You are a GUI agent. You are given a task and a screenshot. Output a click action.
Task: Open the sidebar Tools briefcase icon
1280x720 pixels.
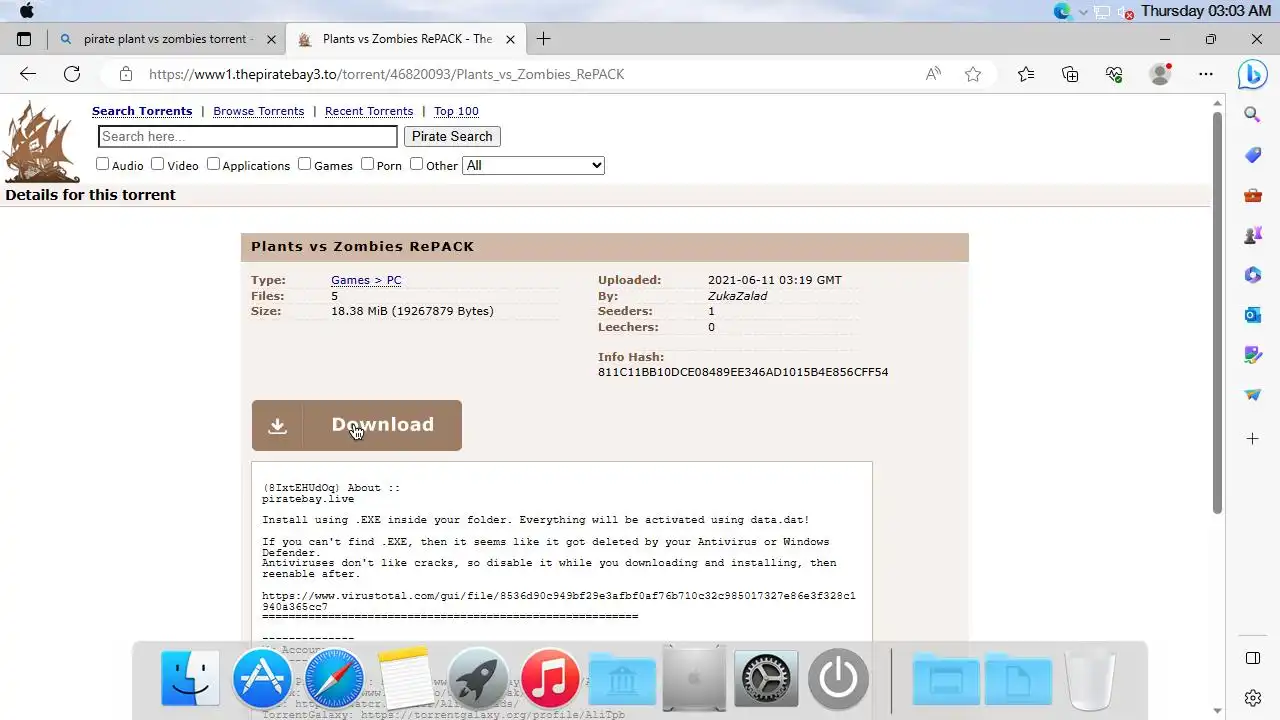[1252, 196]
